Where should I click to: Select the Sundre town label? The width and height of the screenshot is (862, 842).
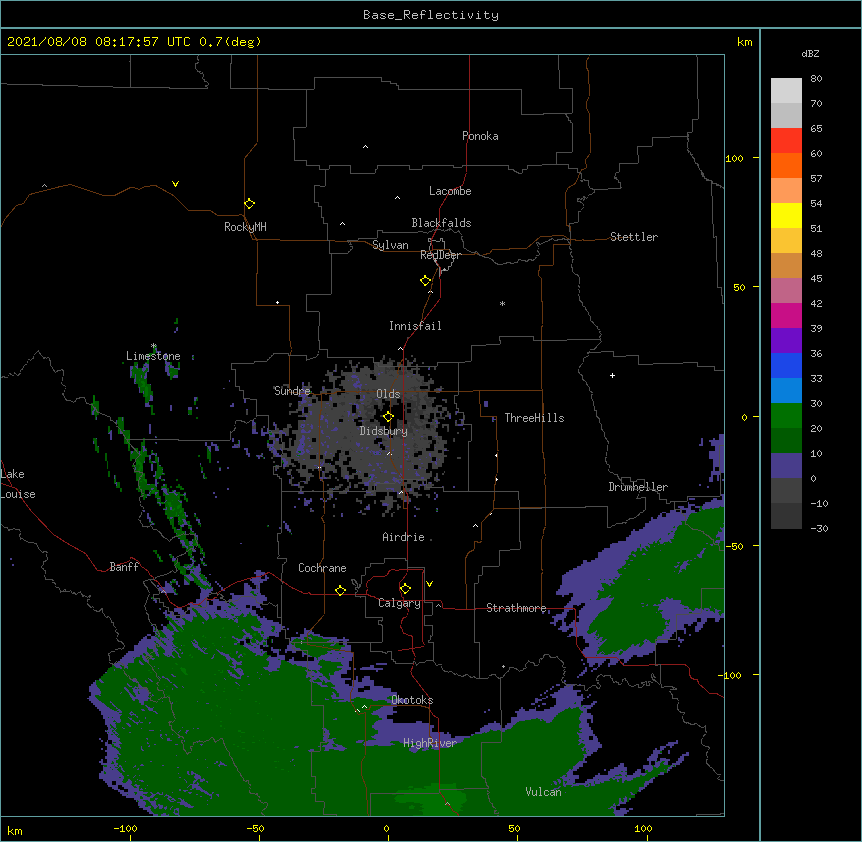[x=292, y=391]
